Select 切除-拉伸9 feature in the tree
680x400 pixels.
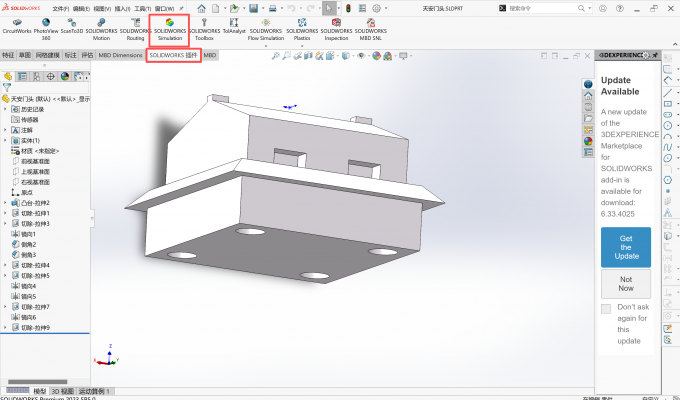35,327
